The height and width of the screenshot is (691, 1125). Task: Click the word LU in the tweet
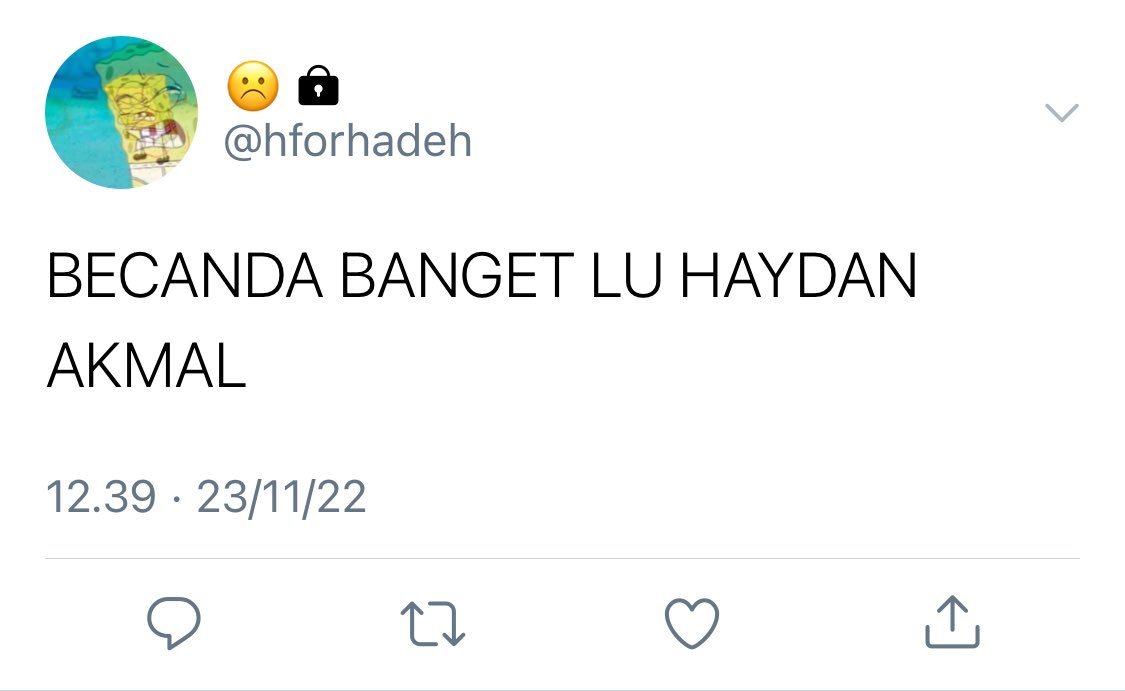pyautogui.click(x=626, y=276)
